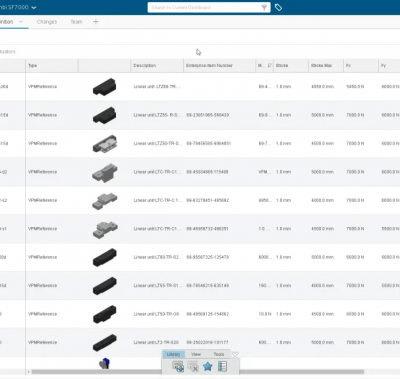Select the View tab of the action bar
Image resolution: width=400 pixels, height=379 pixels.
(196, 354)
